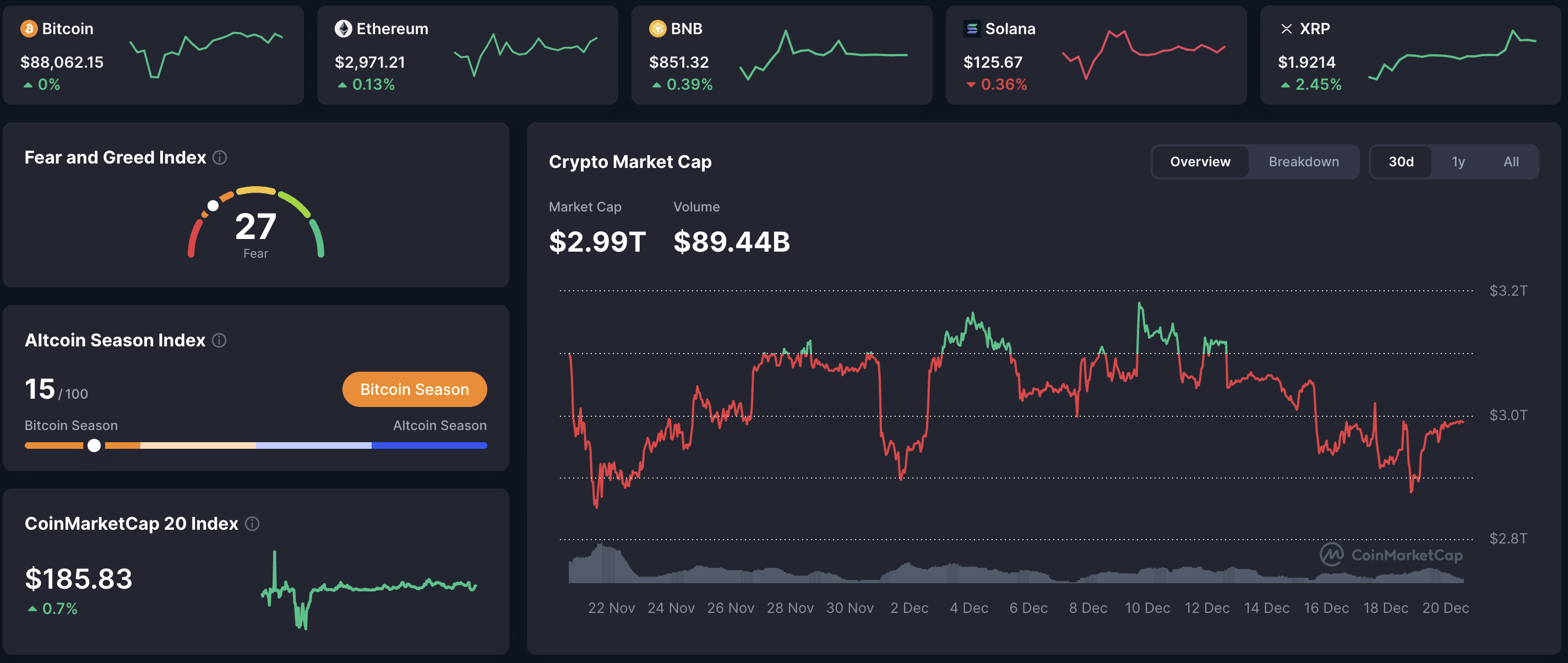The width and height of the screenshot is (1568, 663).
Task: Switch to the 1y time range
Action: (1458, 161)
